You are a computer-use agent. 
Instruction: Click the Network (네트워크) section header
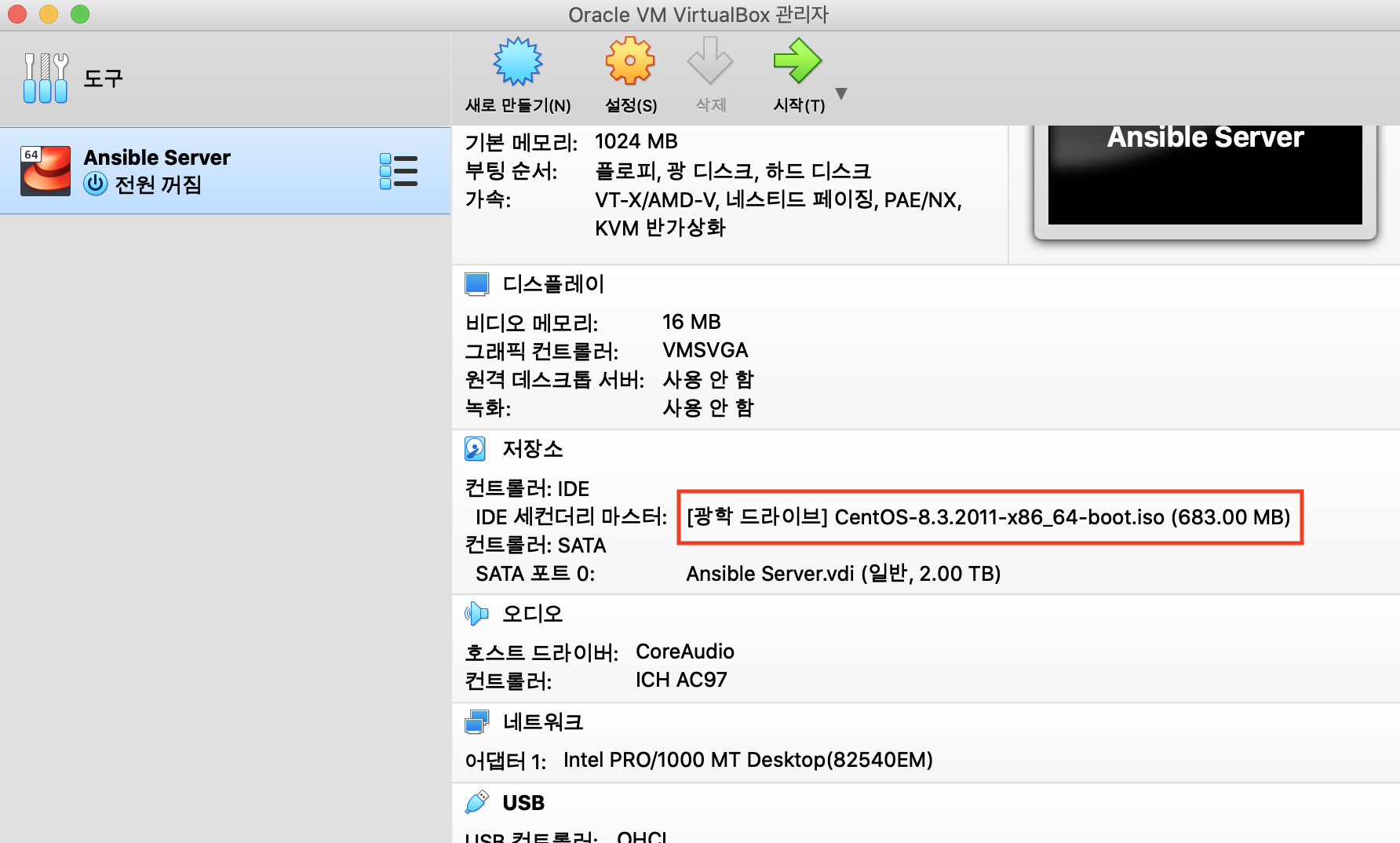pyautogui.click(x=543, y=722)
